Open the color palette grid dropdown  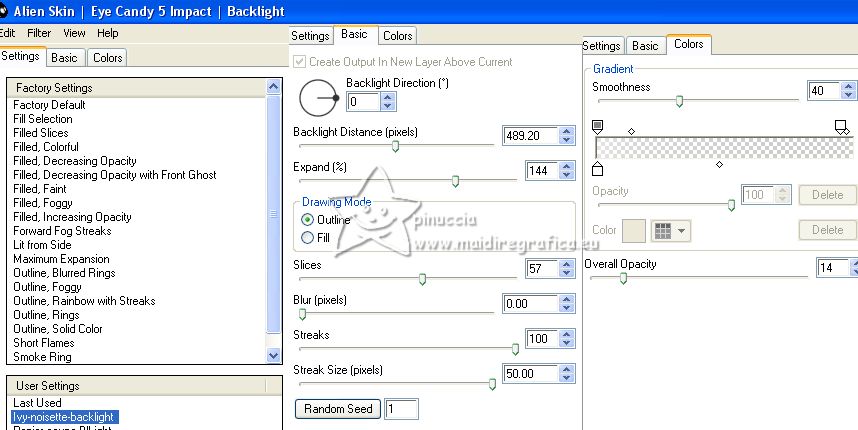(670, 230)
